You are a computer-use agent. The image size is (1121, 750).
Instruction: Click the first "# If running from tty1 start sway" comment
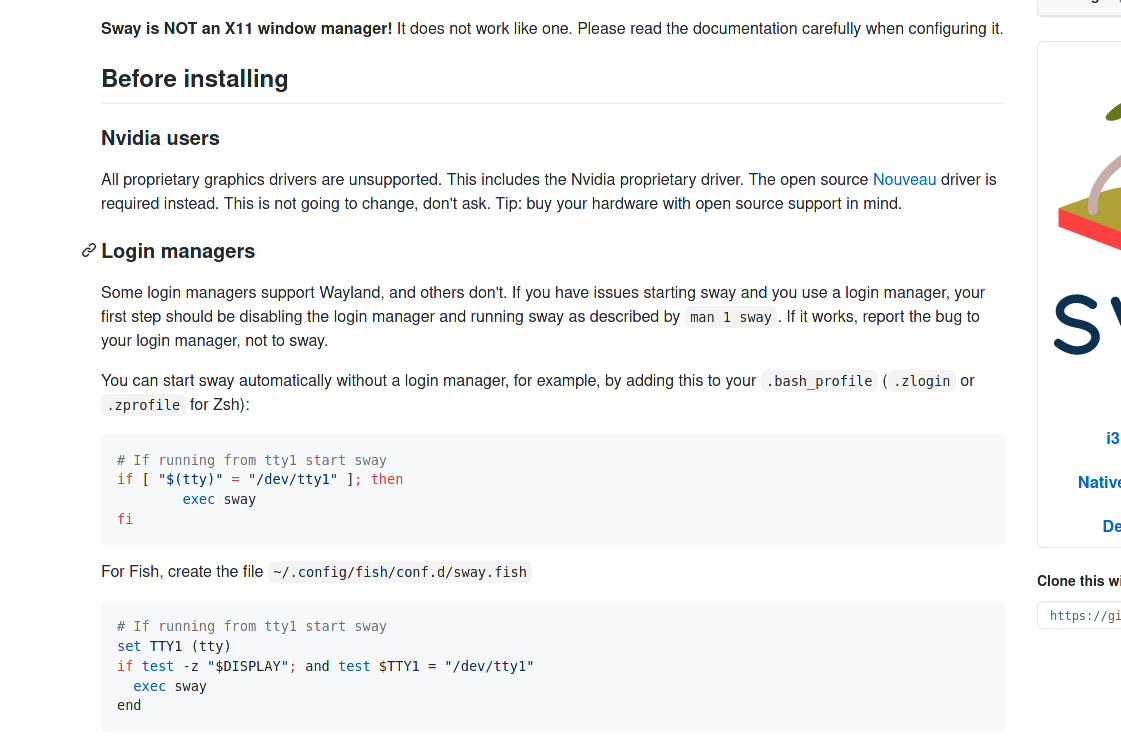point(252,460)
